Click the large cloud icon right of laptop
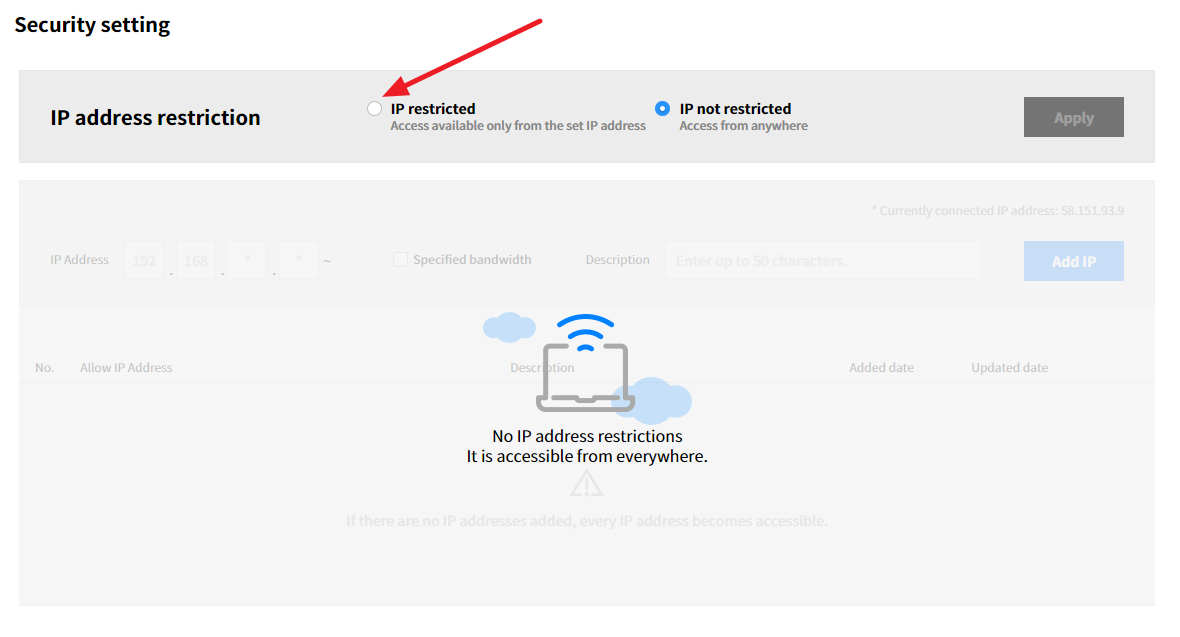Image resolution: width=1180 pixels, height=637 pixels. tap(653, 401)
